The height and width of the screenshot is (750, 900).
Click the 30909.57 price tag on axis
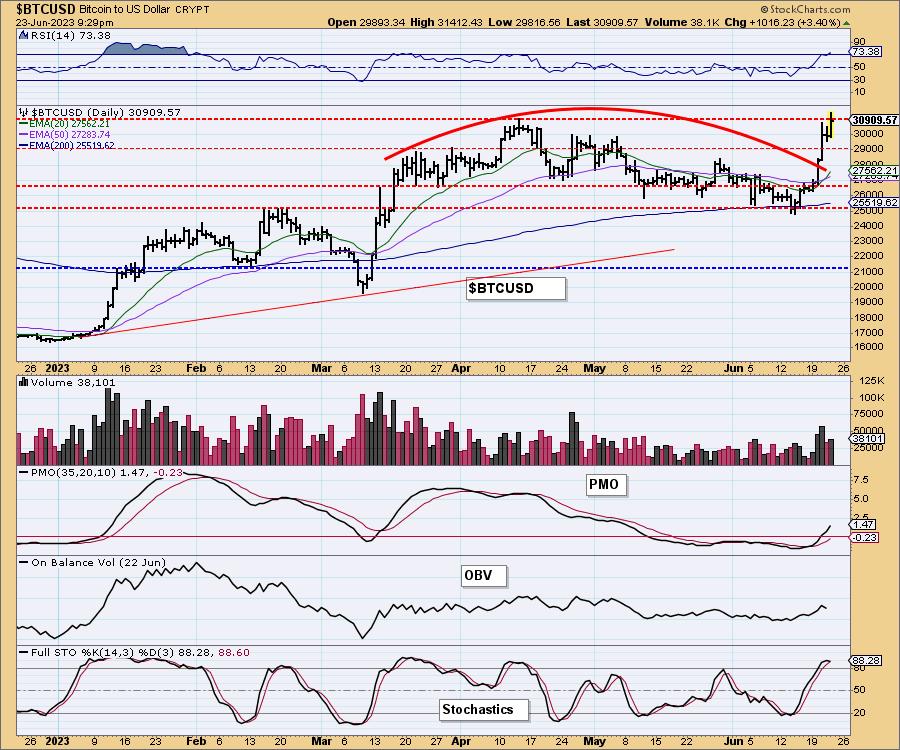click(874, 120)
